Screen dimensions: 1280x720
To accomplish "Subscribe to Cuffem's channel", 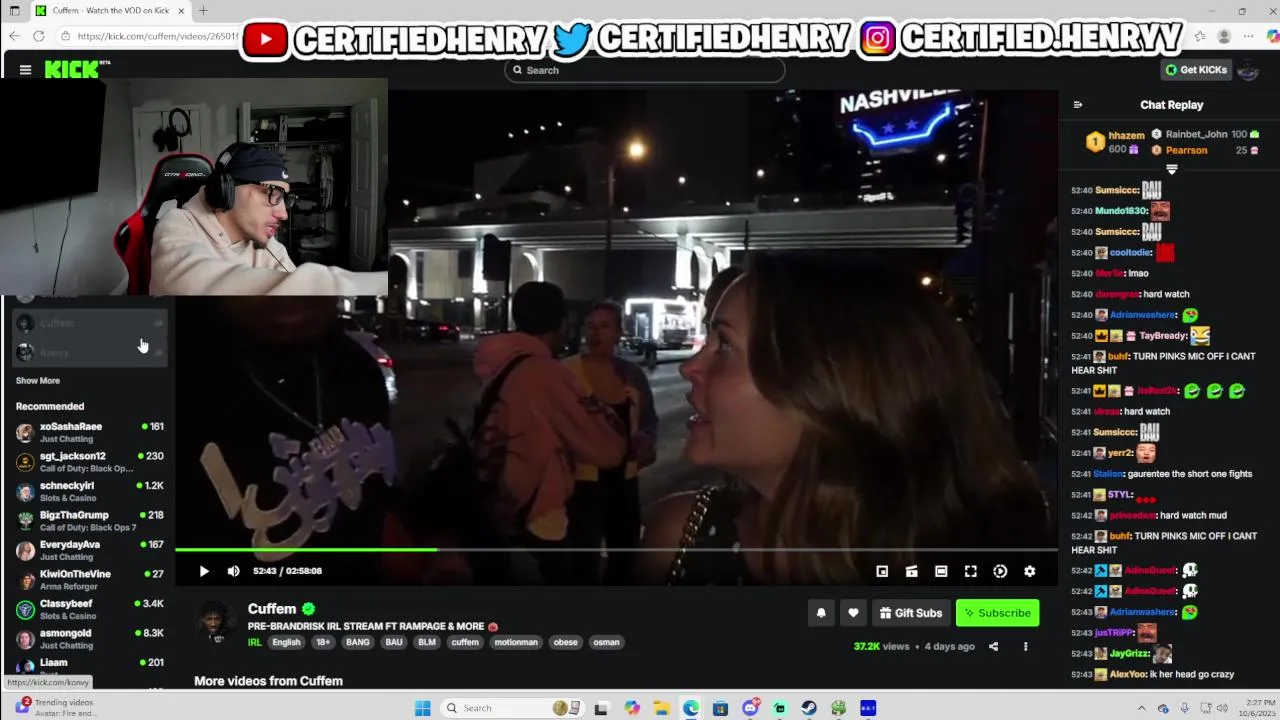I will pos(997,613).
